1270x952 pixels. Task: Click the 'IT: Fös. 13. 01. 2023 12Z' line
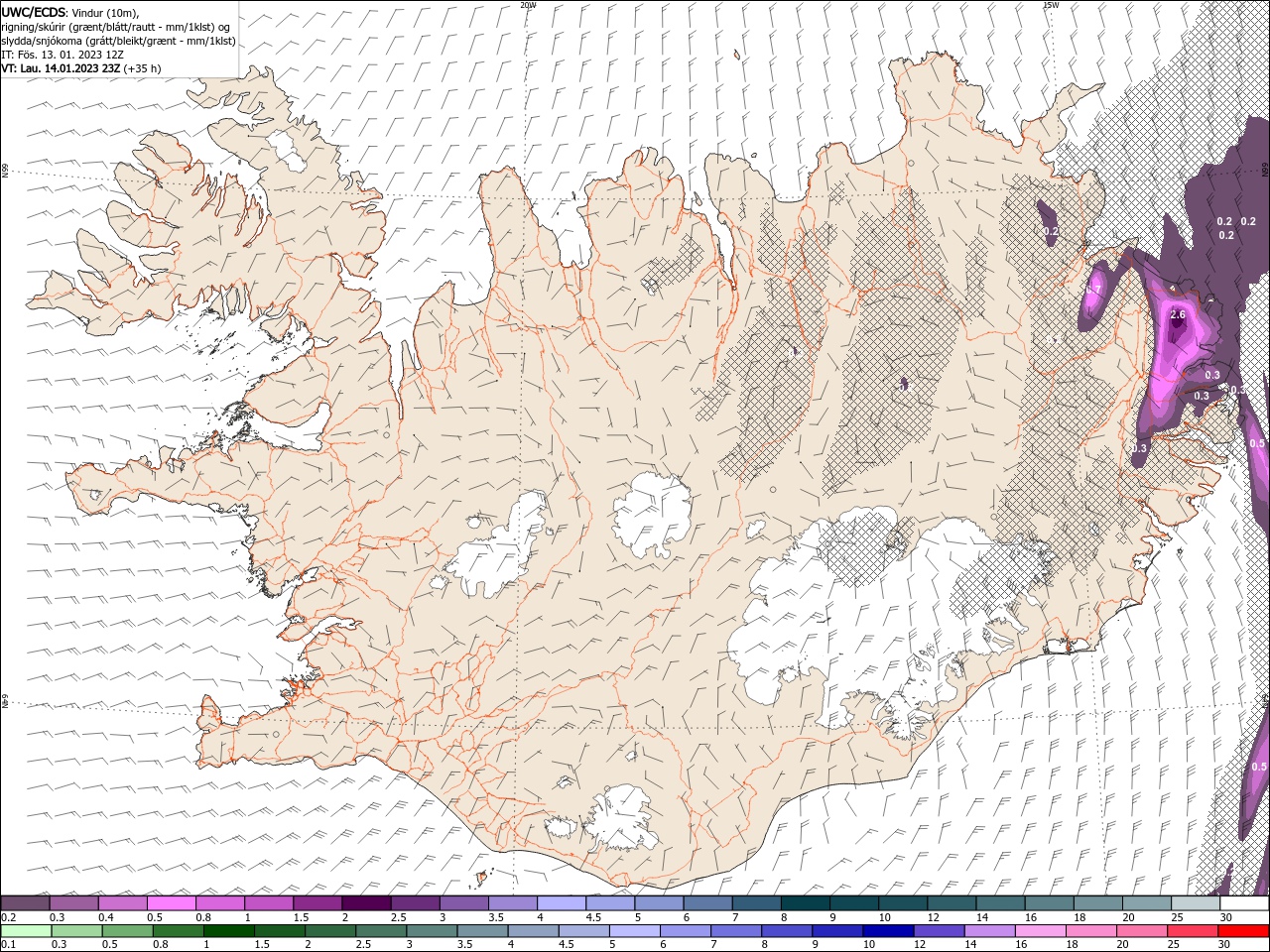pos(63,55)
